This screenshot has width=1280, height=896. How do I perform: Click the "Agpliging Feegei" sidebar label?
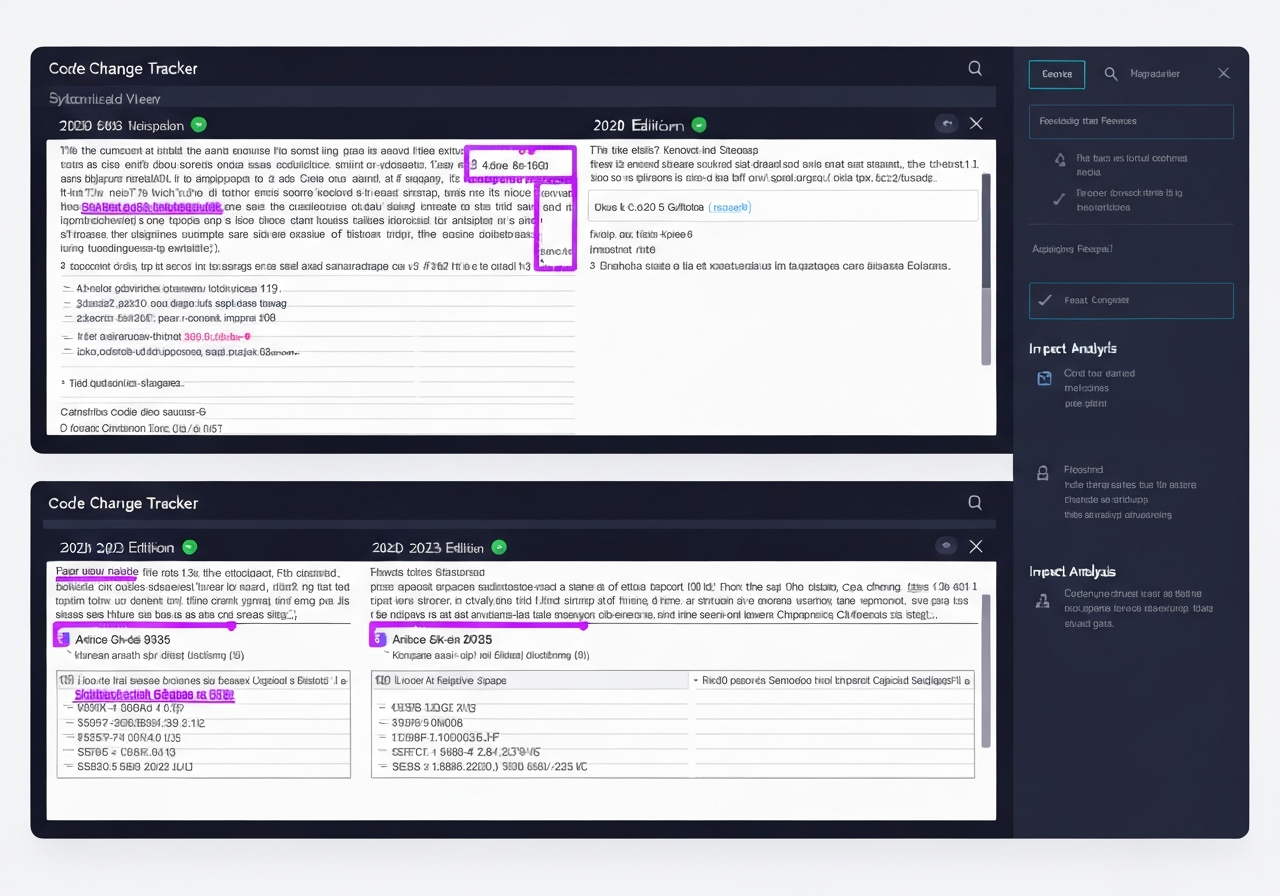1072,248
